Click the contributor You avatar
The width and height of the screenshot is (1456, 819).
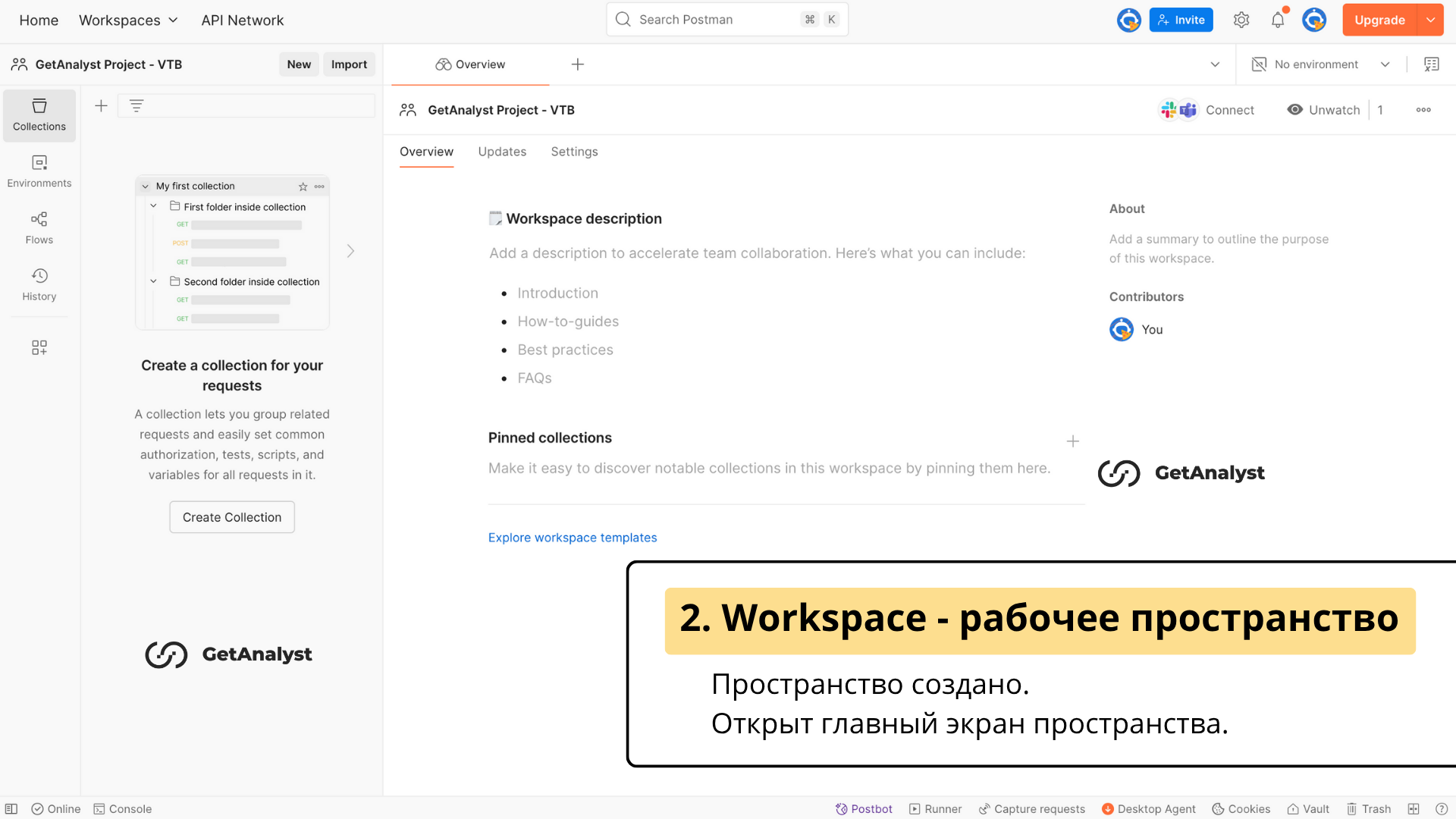point(1122,329)
